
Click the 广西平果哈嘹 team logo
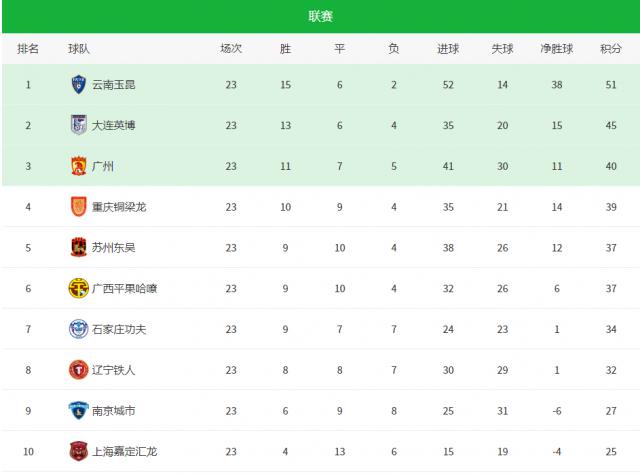click(x=78, y=288)
